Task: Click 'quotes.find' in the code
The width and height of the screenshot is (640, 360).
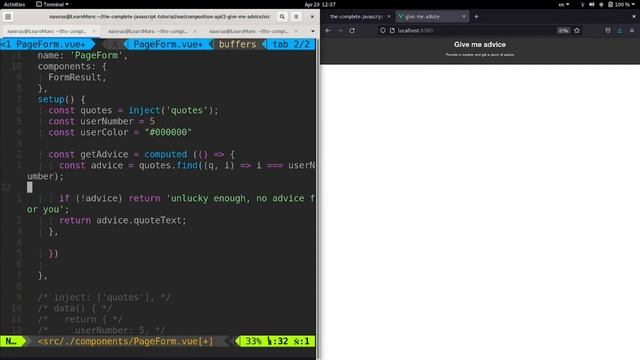Action: pyautogui.click(x=168, y=165)
